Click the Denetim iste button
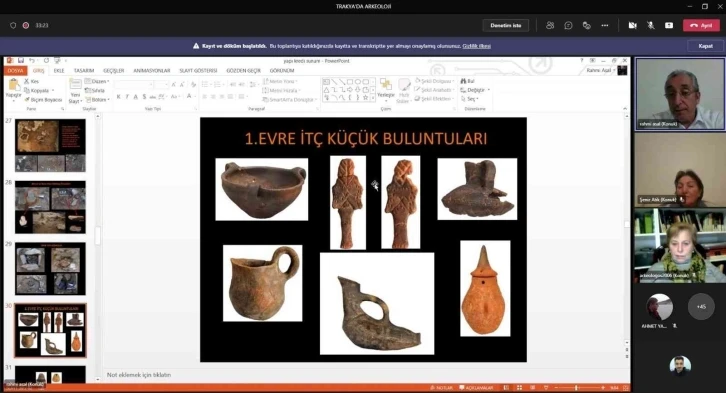Viewport: 726px width, 393px height. point(506,25)
